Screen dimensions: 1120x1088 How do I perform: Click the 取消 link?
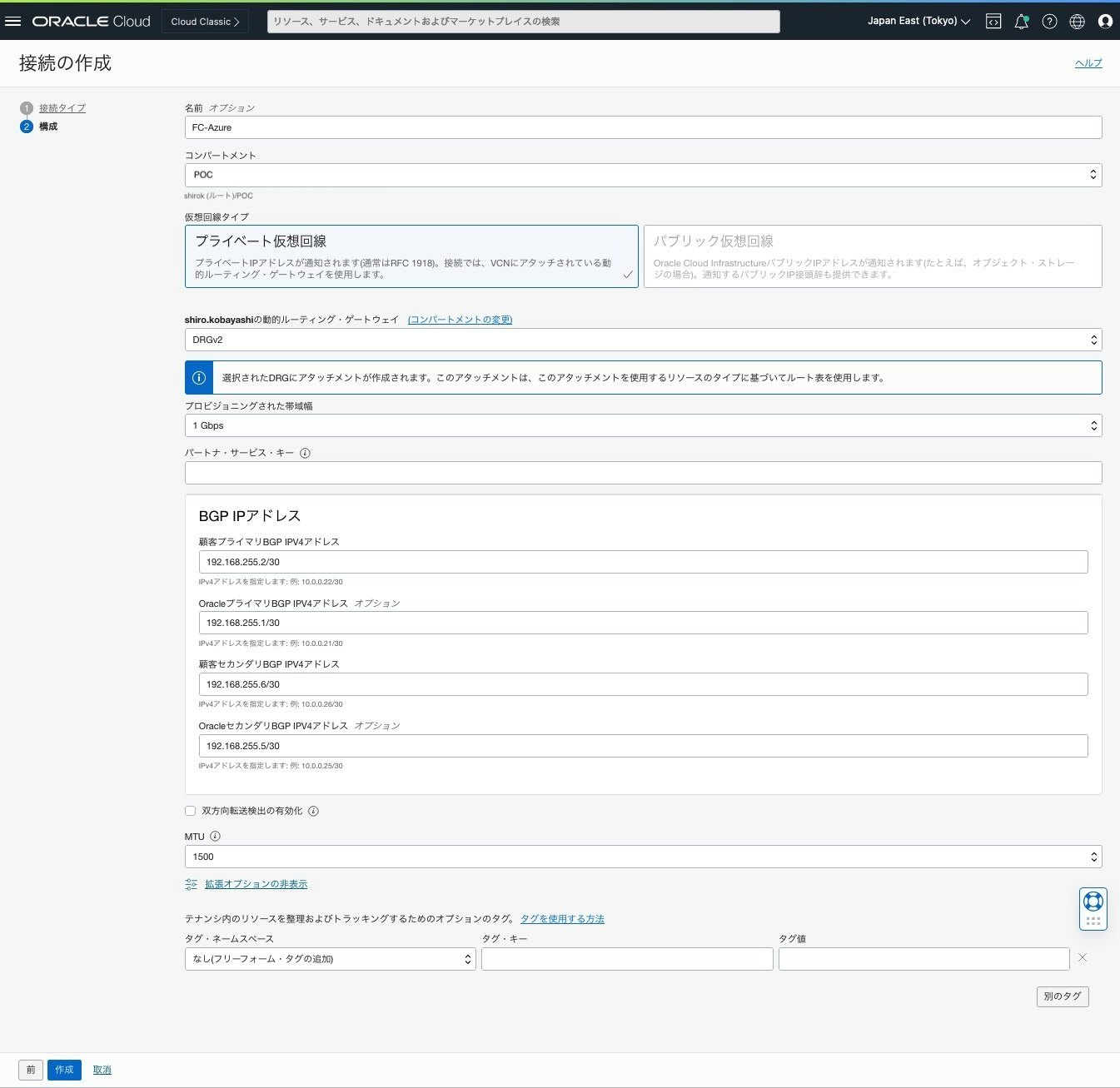click(x=102, y=1070)
